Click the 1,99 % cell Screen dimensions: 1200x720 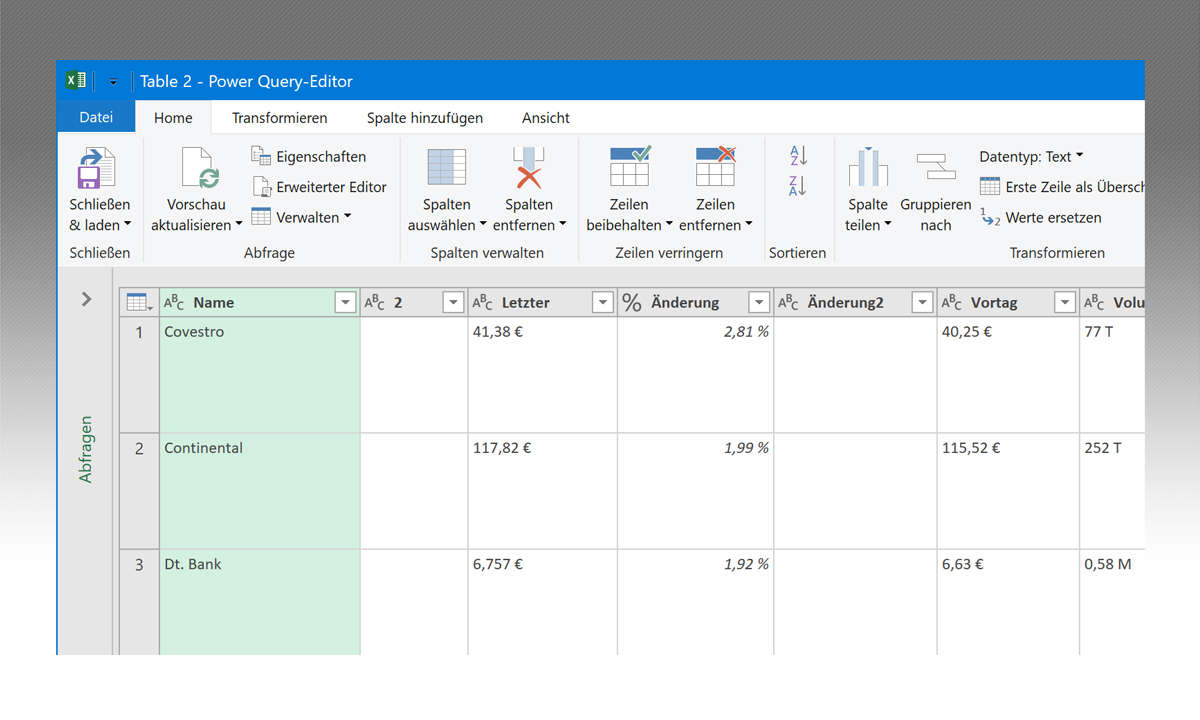(695, 491)
